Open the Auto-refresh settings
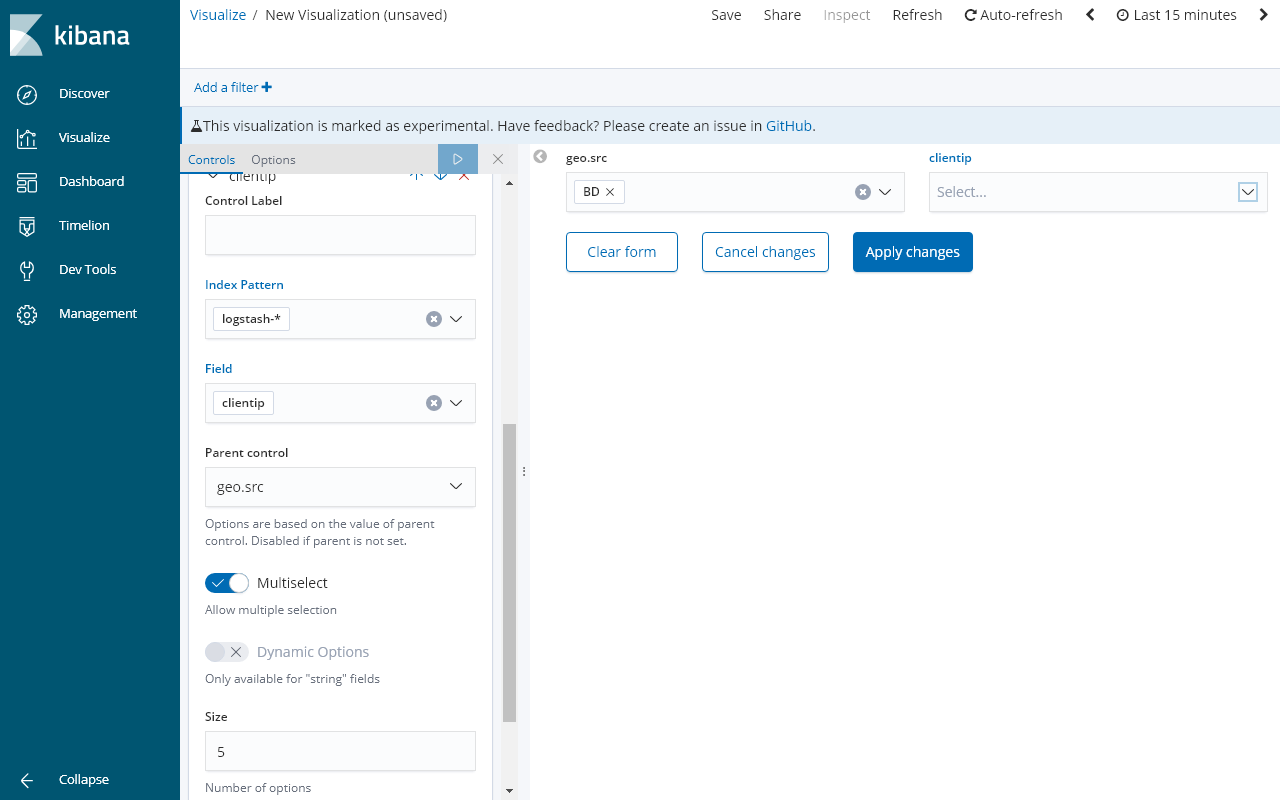Viewport: 1280px width, 800px height. [1013, 15]
